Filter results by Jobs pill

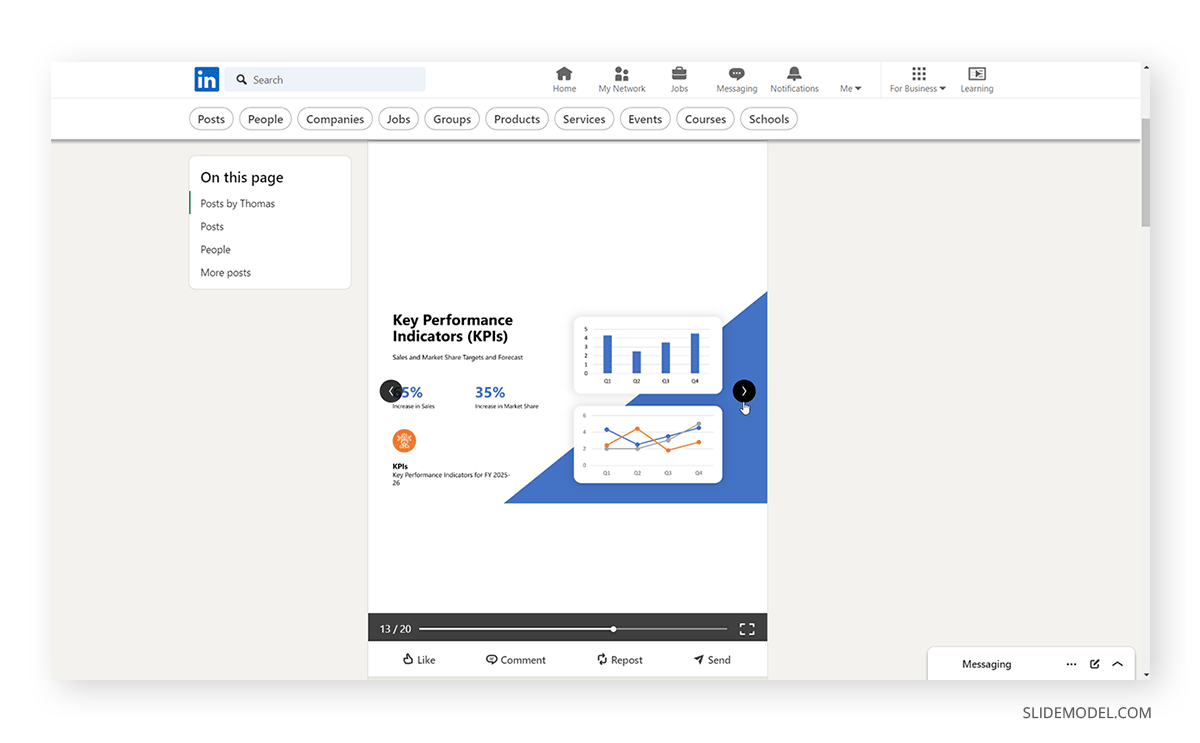tap(399, 119)
